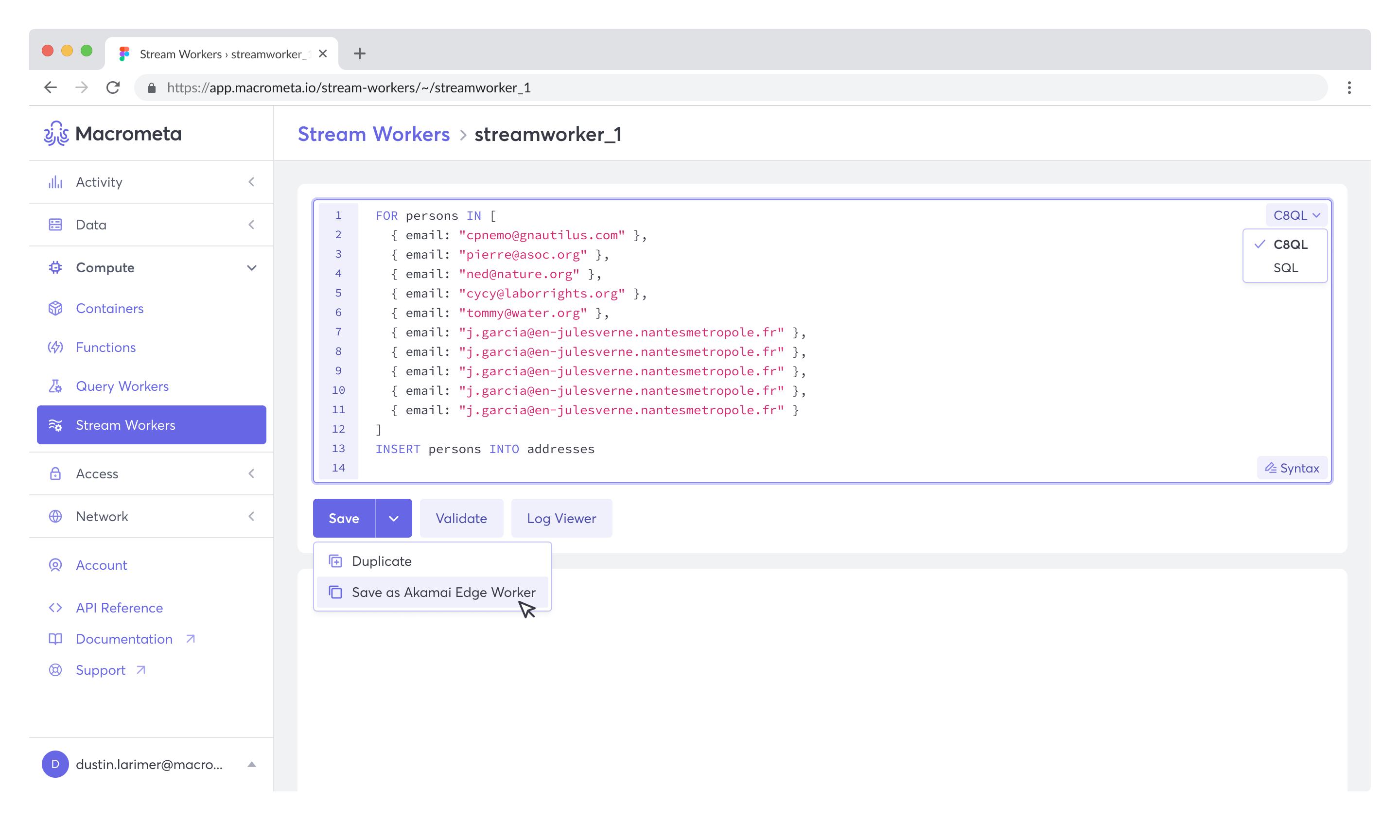Reload the page with the refresh icon
Viewport: 1400px width, 840px height.
(113, 87)
